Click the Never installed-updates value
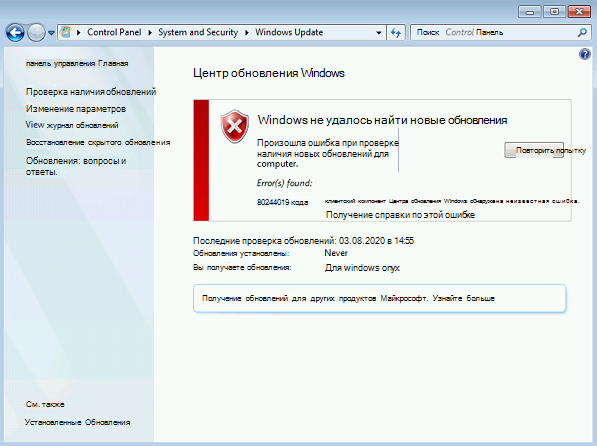Viewport: 597px width, 446px height. click(x=336, y=253)
